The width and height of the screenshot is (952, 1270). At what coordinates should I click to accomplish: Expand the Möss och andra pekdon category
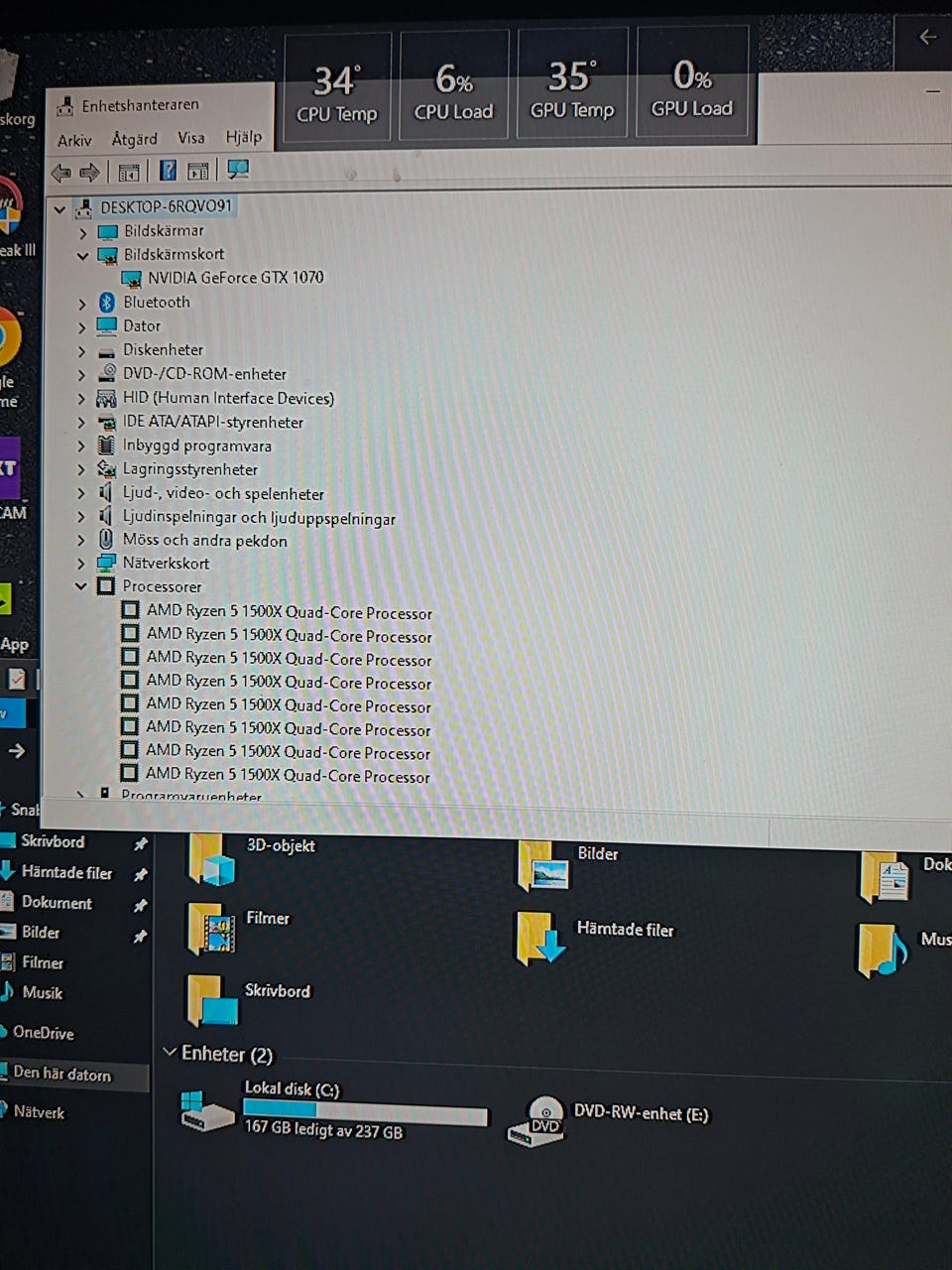[x=81, y=541]
